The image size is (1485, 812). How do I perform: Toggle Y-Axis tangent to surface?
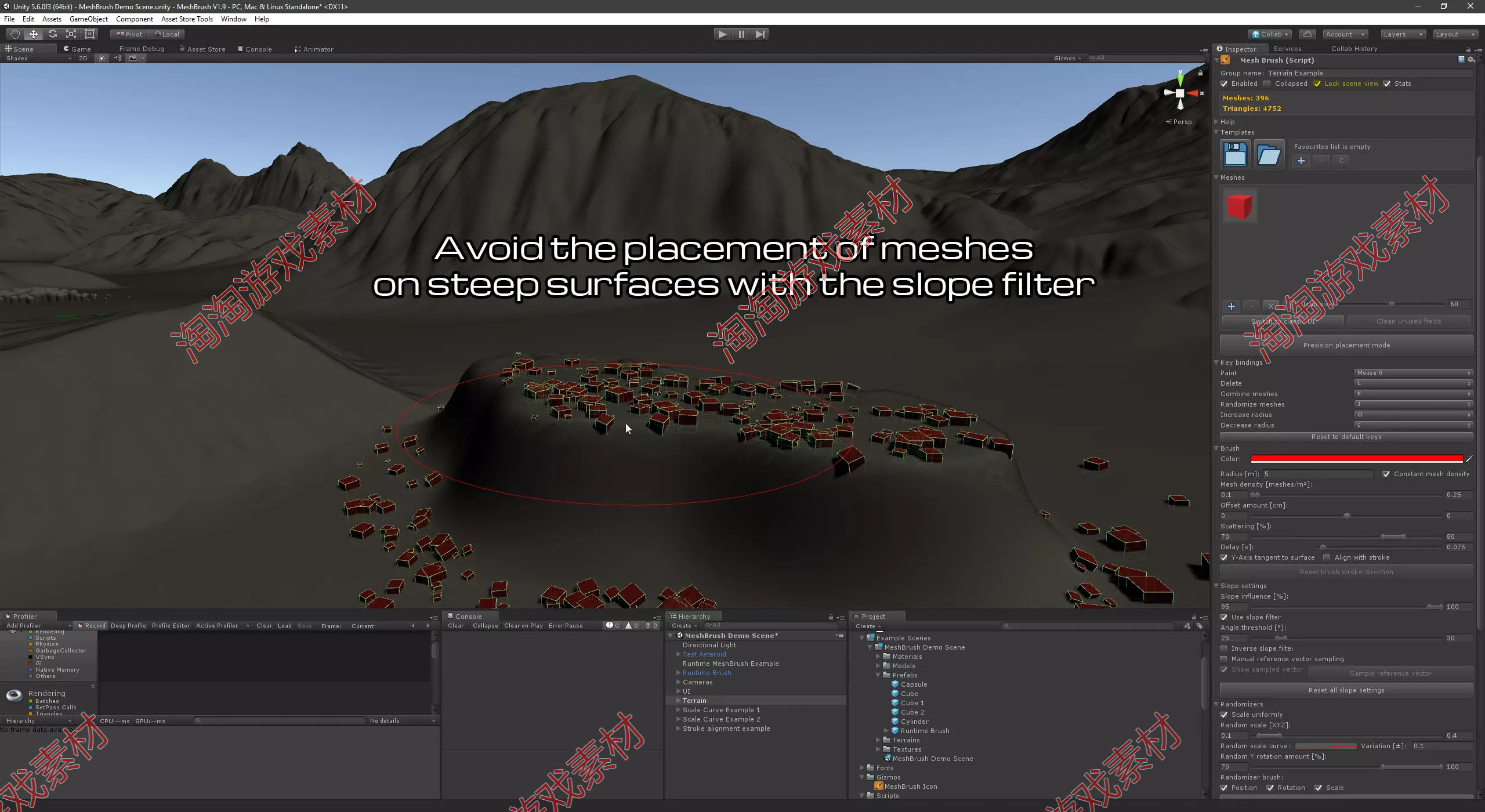(1224, 557)
